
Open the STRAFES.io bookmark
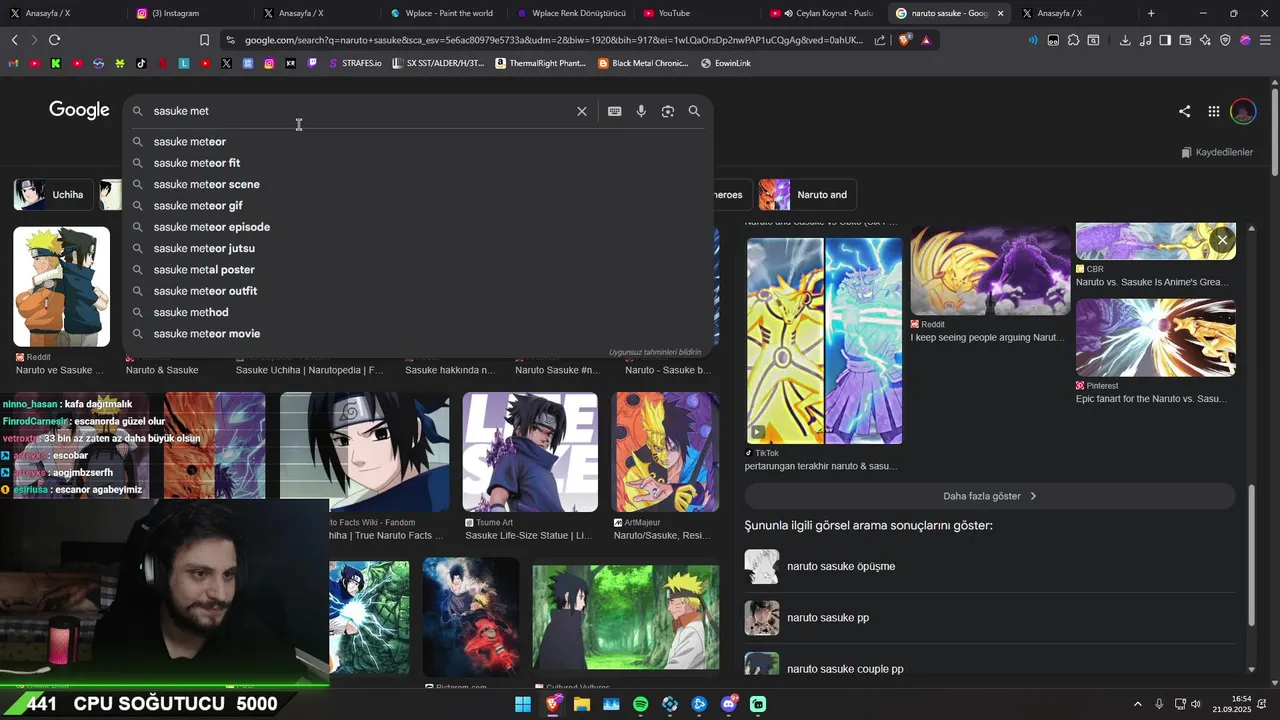pyautogui.click(x=355, y=63)
